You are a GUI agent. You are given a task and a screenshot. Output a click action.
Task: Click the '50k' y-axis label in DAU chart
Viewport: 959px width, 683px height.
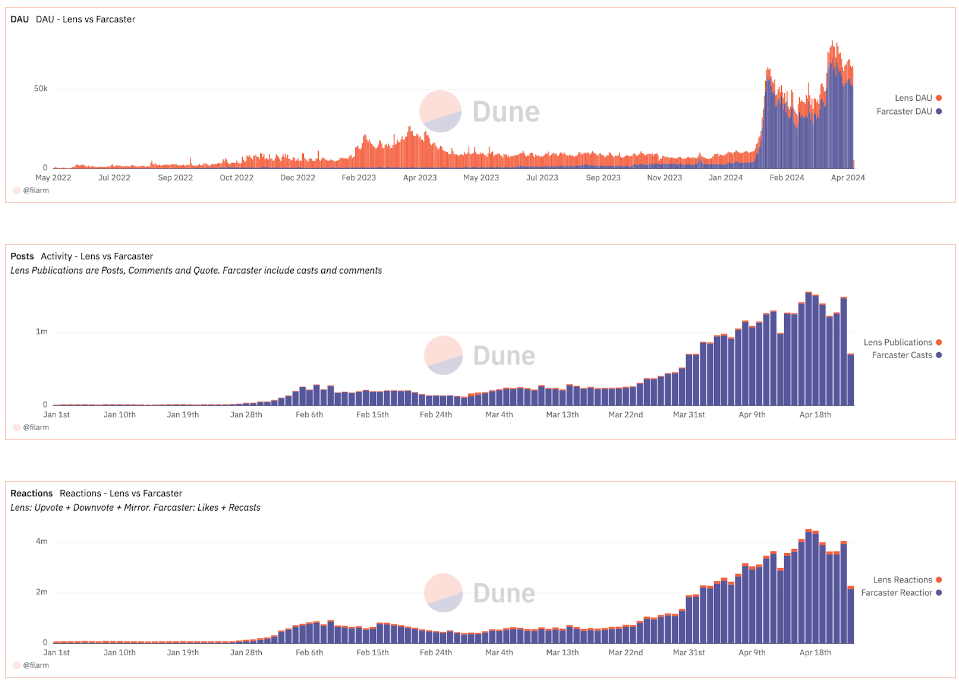click(40, 89)
